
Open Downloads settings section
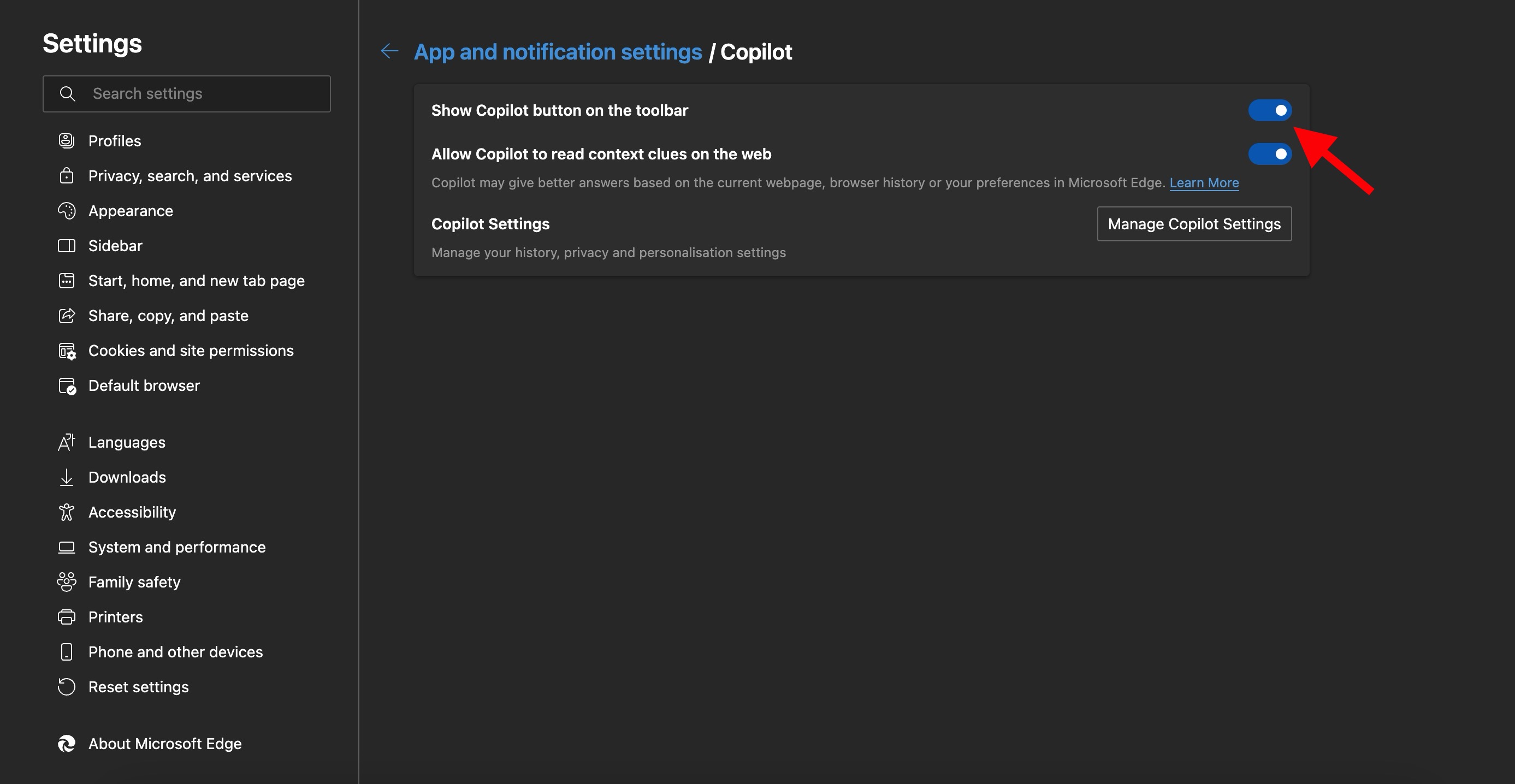127,477
